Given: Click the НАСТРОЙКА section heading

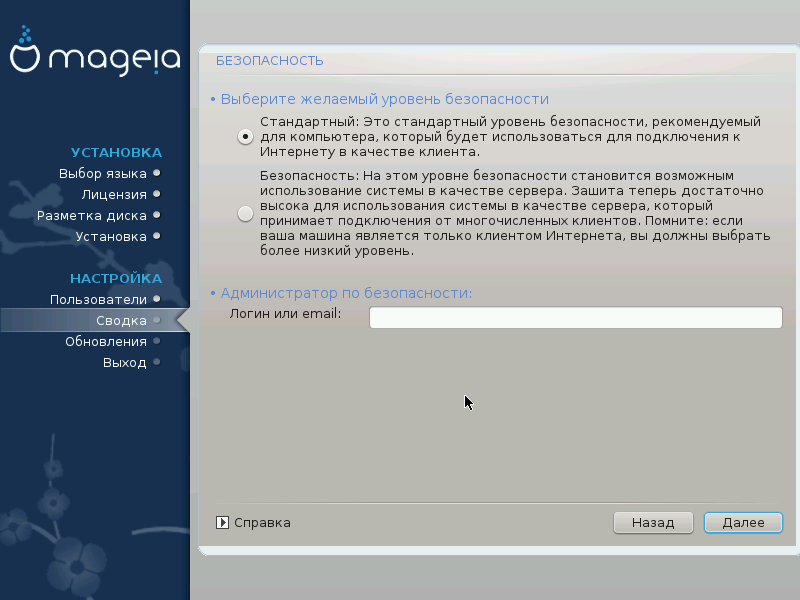Looking at the screenshot, I should click(x=116, y=279).
